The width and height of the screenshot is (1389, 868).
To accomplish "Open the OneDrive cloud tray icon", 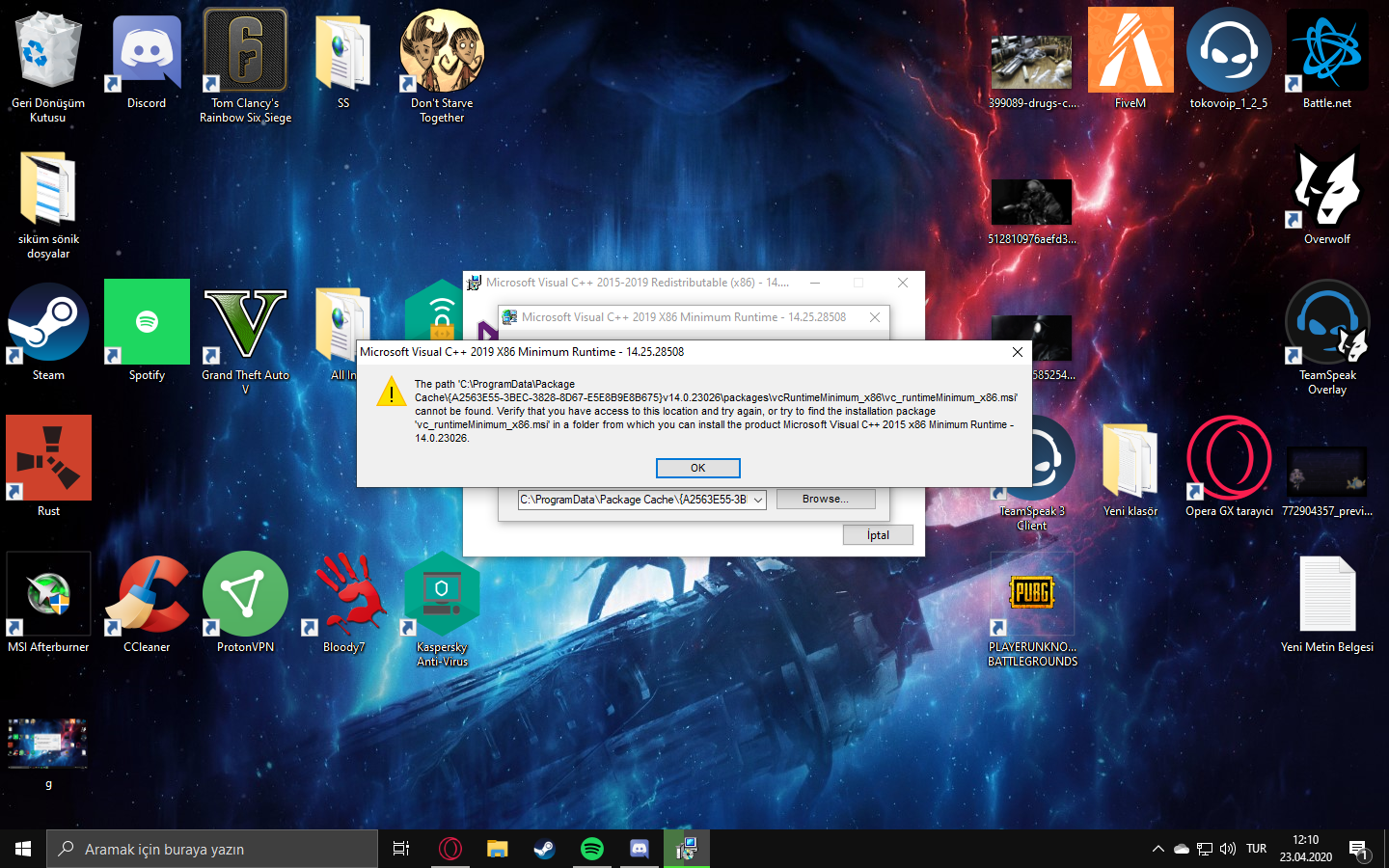I will pyautogui.click(x=1182, y=849).
